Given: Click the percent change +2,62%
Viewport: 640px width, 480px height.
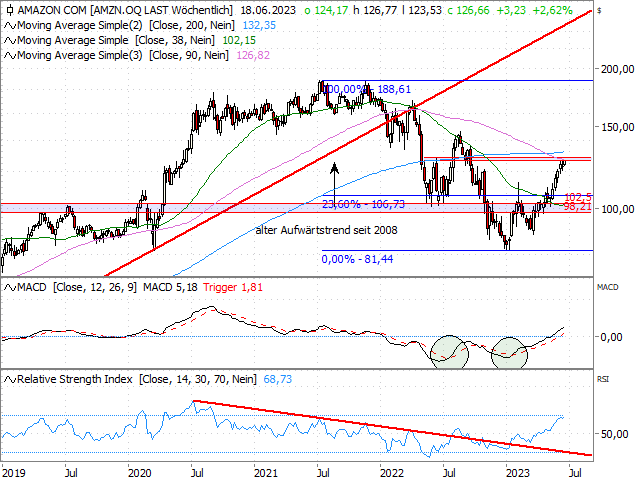Looking at the screenshot, I should (553, 10).
